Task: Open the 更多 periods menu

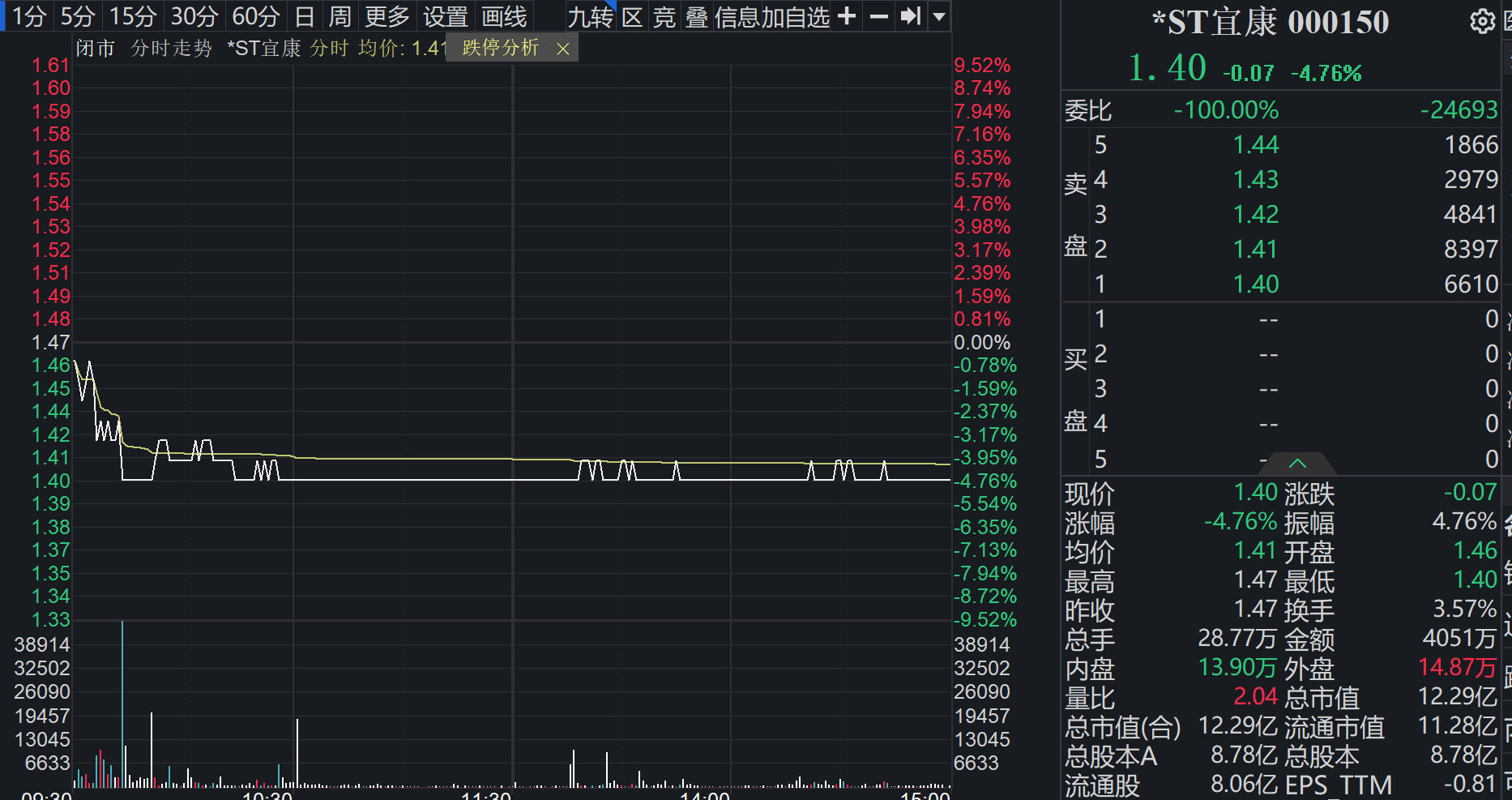Action: point(387,16)
